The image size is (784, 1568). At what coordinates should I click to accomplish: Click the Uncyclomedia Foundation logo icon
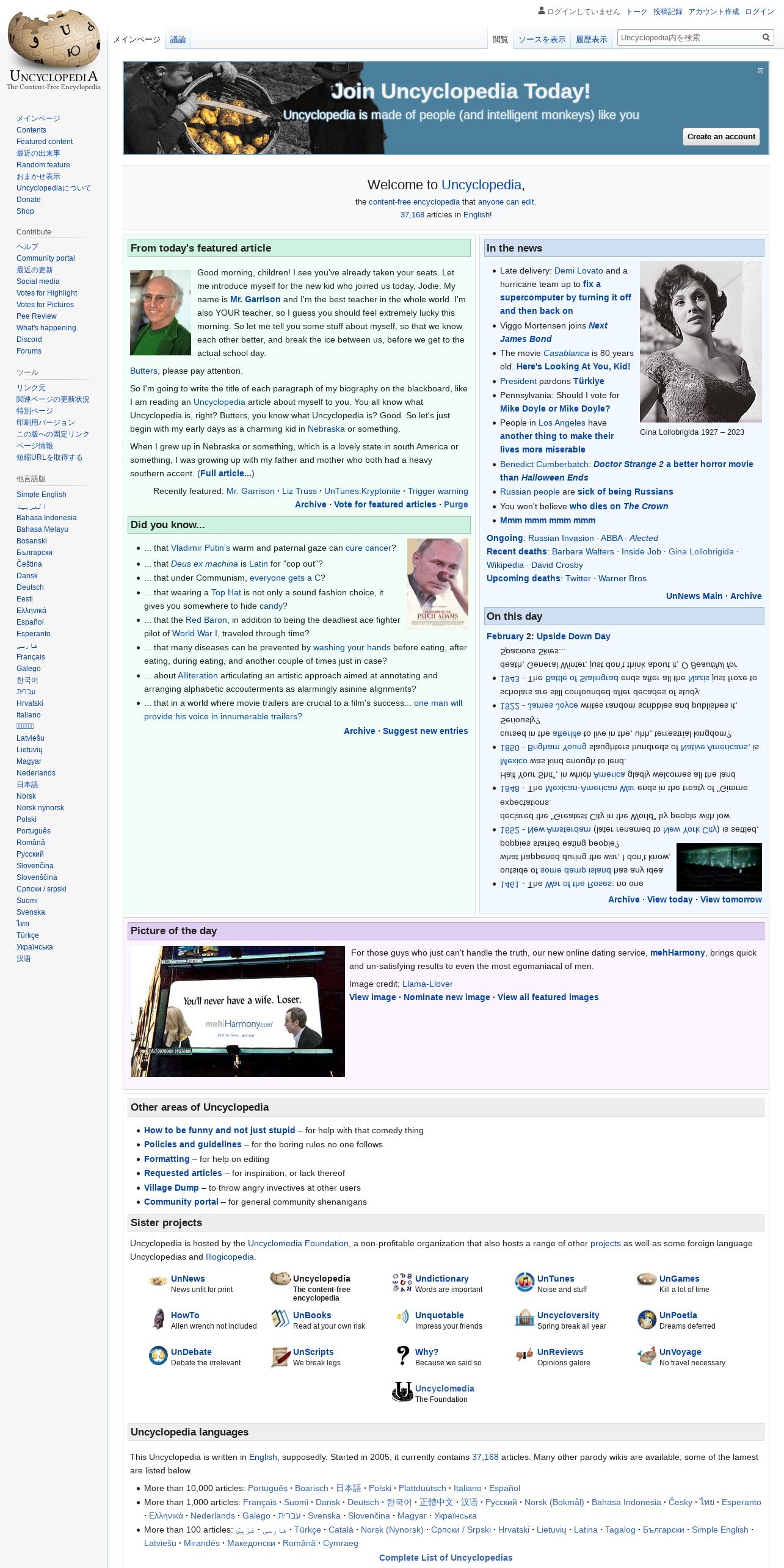point(402,1392)
